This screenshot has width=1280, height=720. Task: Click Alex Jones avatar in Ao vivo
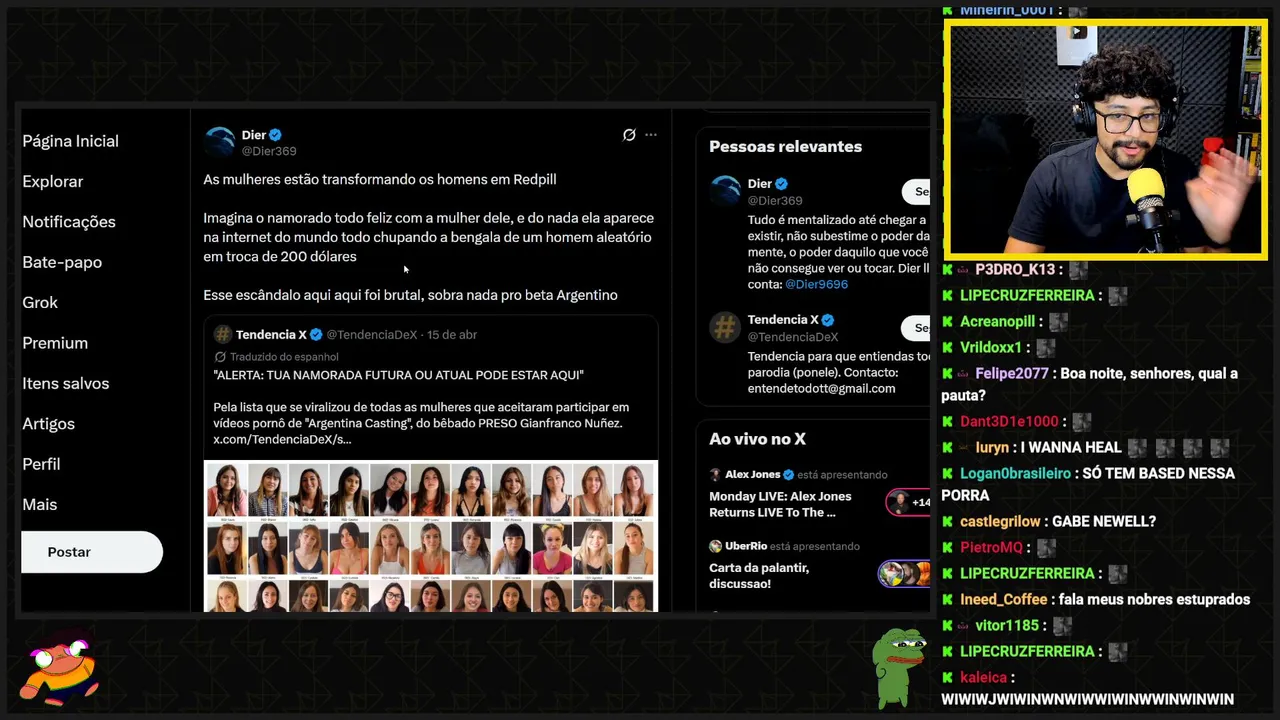coord(715,475)
